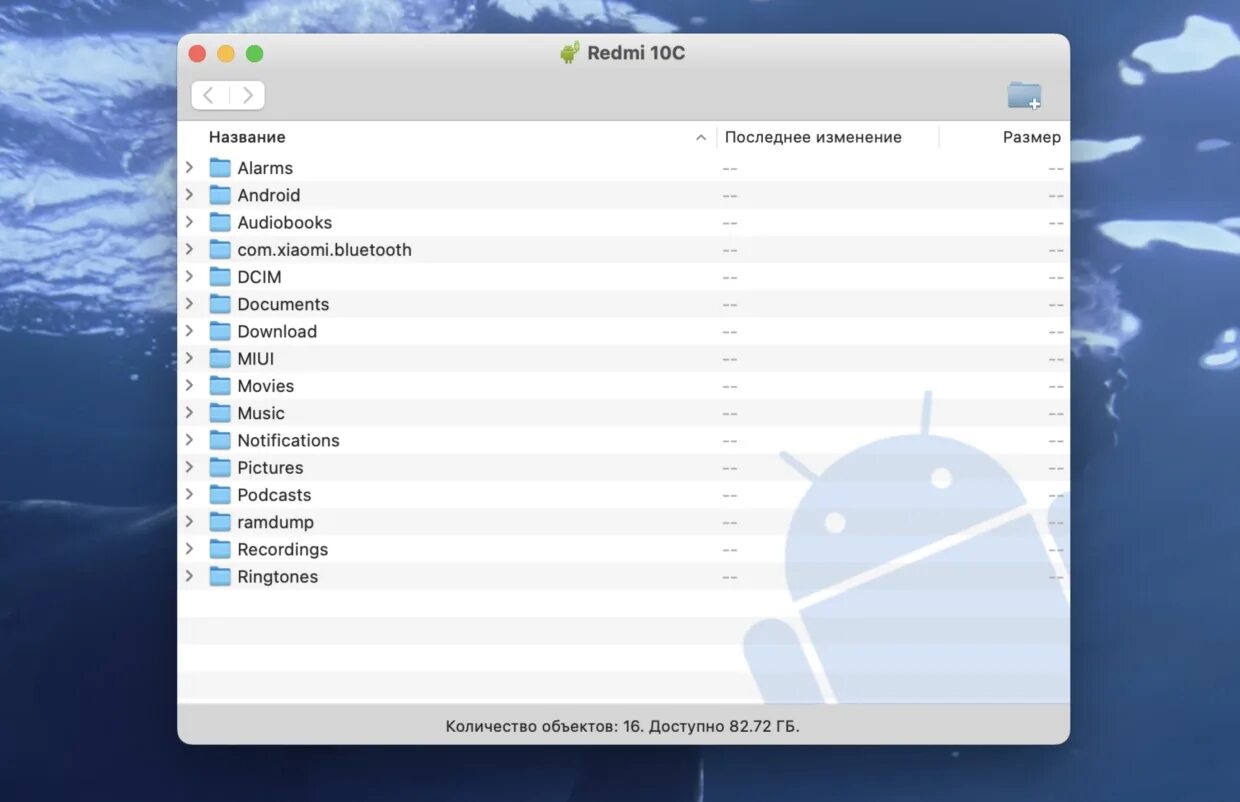Select the Ringtones folder name
Image resolution: width=1240 pixels, height=802 pixels.
tap(277, 576)
